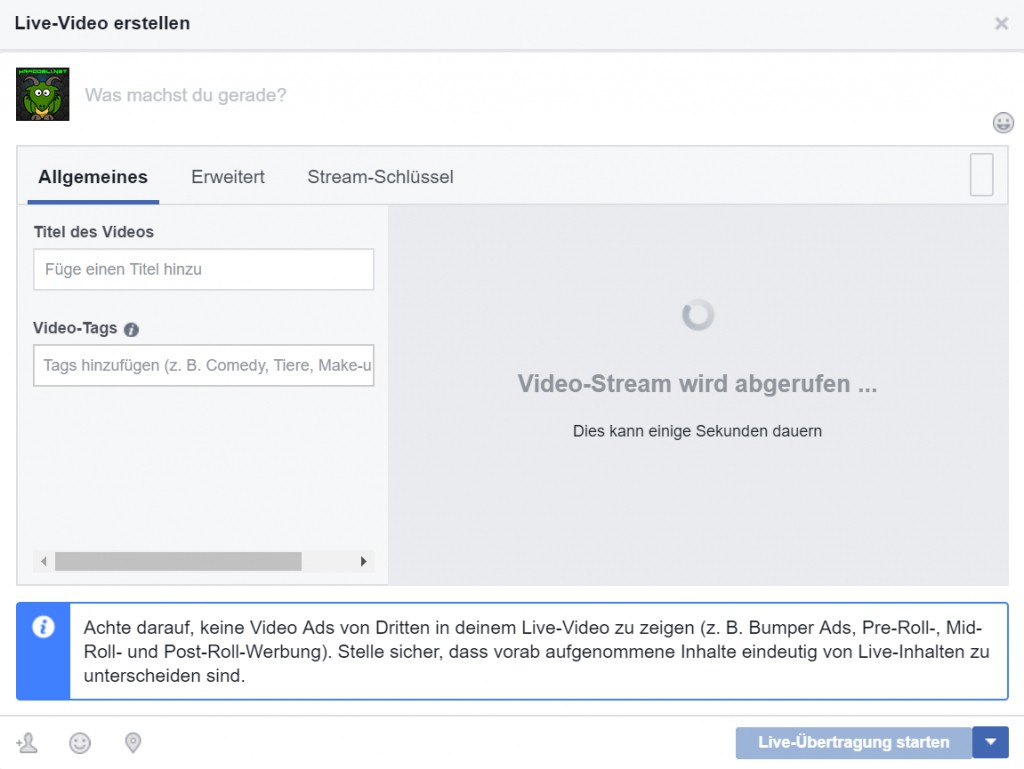Select the Stream-Schlüssel tab
Viewport: 1024px width, 769px height.
point(380,177)
